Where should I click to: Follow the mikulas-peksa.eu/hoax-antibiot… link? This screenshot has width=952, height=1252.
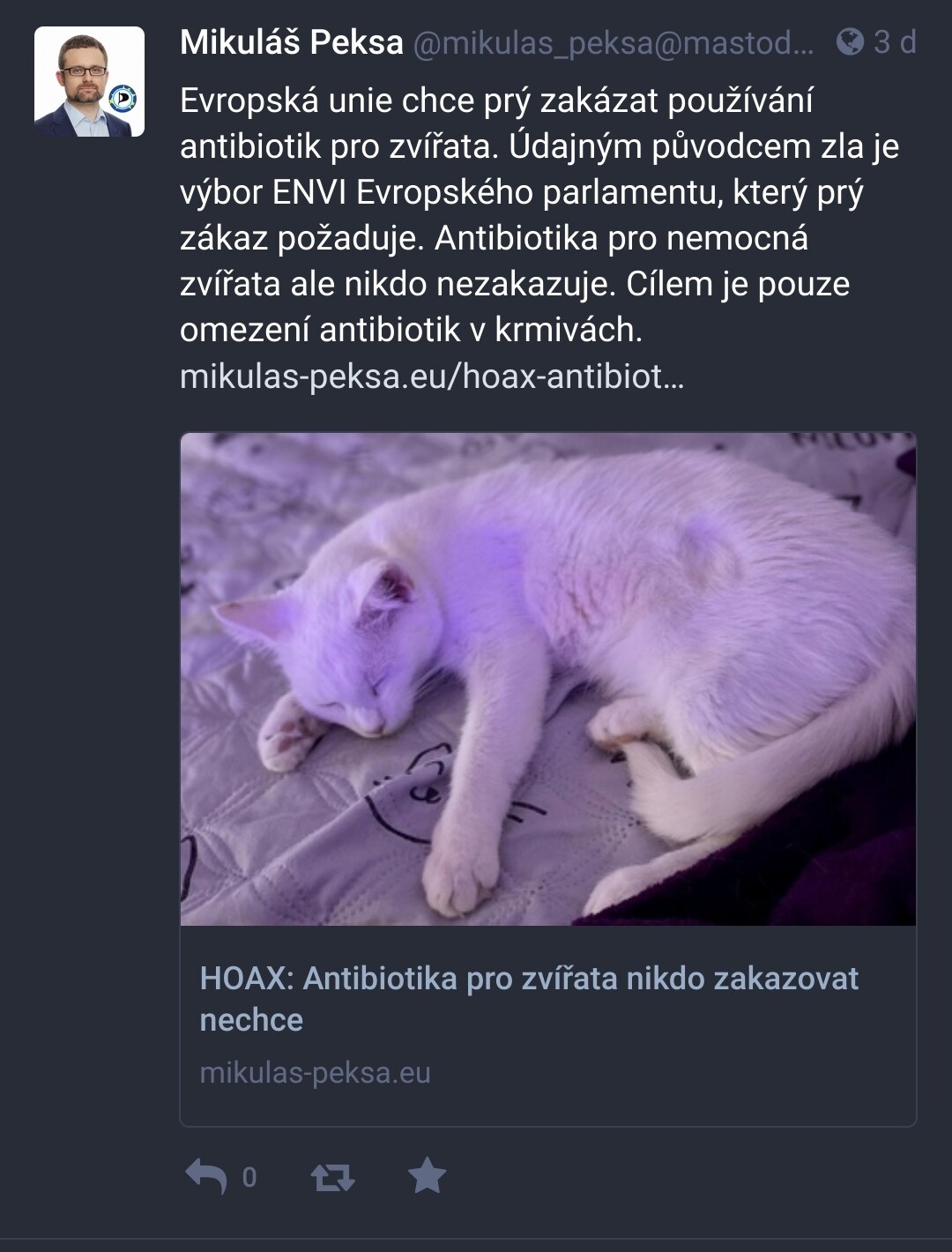point(432,376)
